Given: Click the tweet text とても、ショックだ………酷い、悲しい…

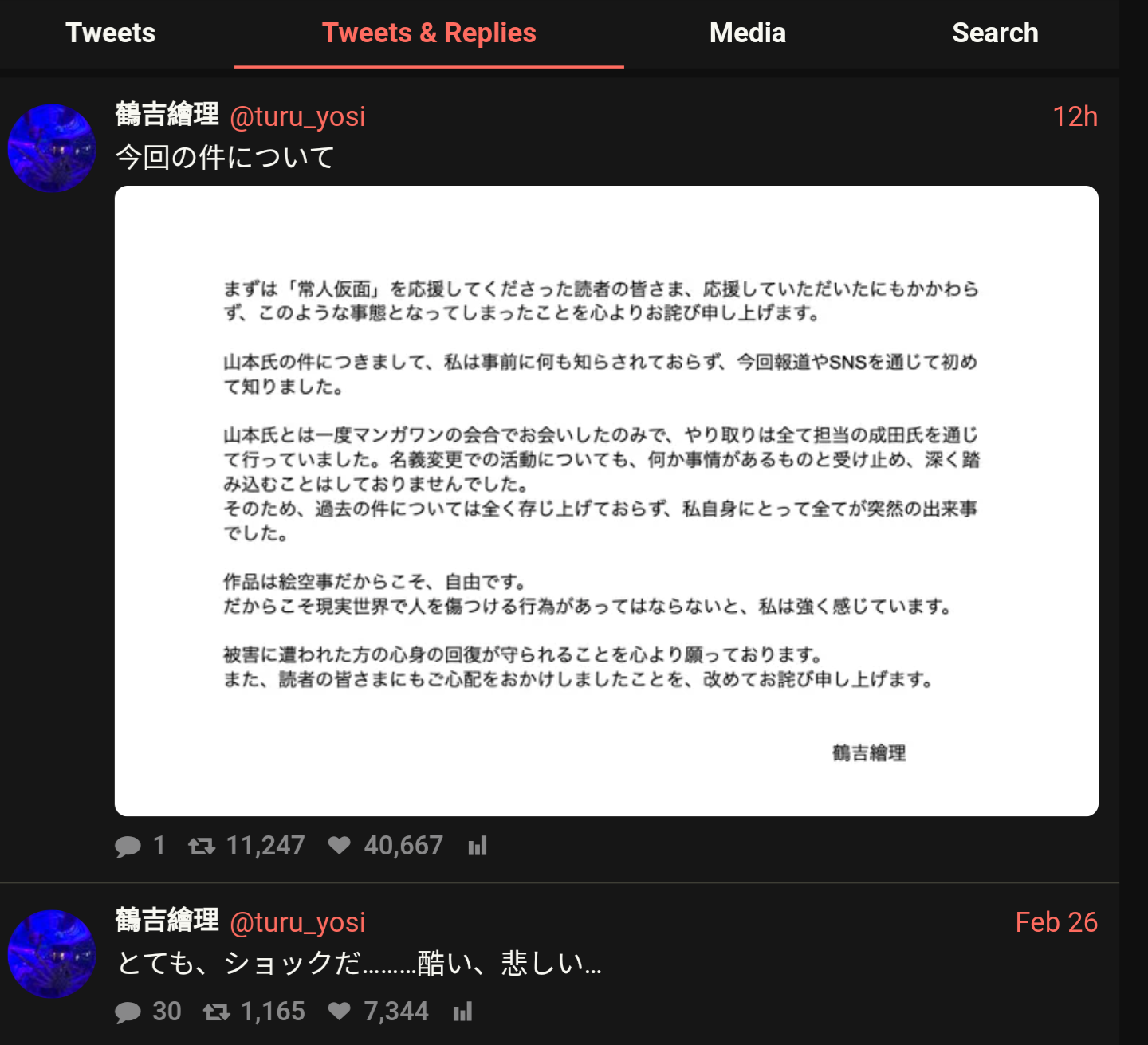Looking at the screenshot, I should (359, 963).
